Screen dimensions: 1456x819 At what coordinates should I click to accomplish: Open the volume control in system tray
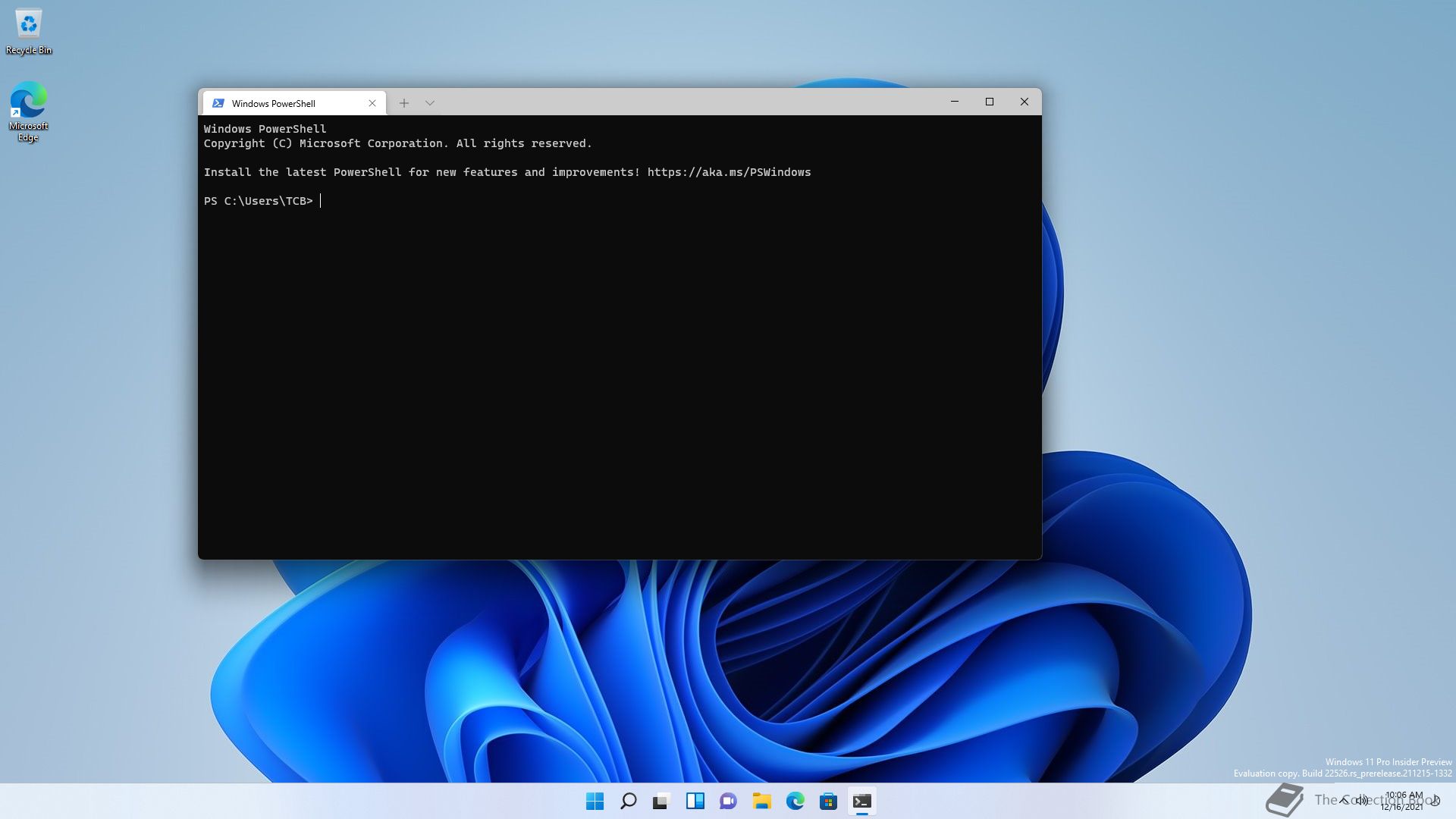click(1363, 800)
